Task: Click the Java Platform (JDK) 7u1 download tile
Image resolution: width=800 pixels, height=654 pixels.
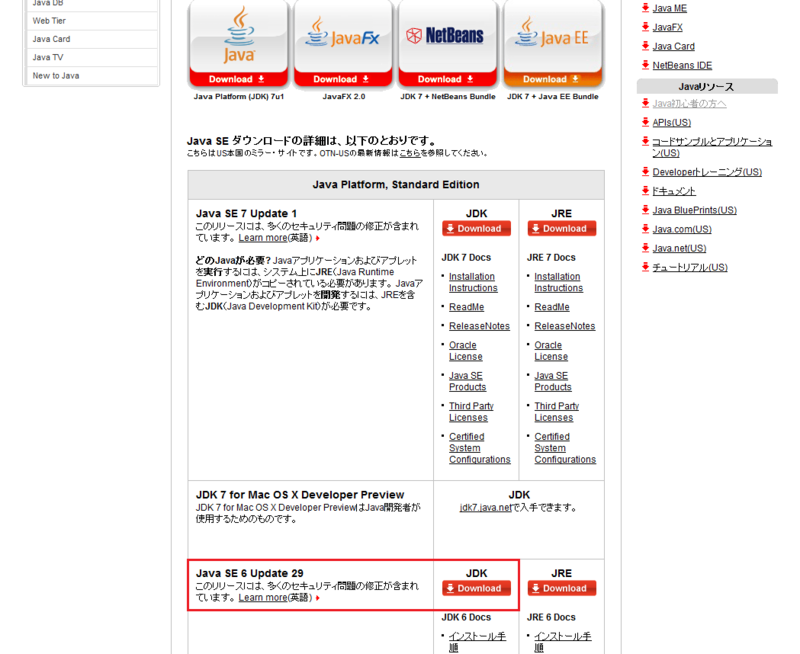Action: pyautogui.click(x=238, y=44)
